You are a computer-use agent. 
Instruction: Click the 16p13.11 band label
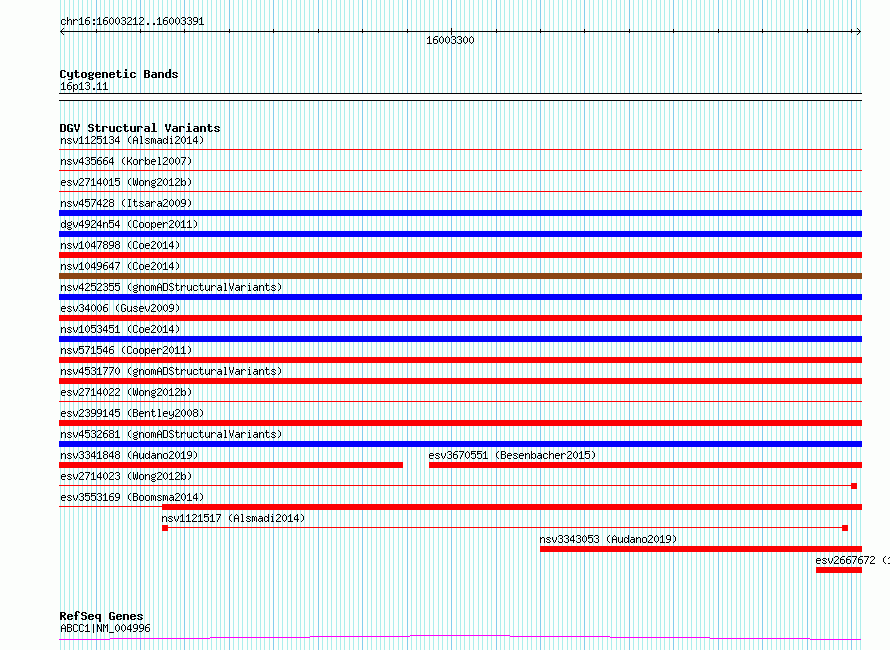pyautogui.click(x=84, y=86)
